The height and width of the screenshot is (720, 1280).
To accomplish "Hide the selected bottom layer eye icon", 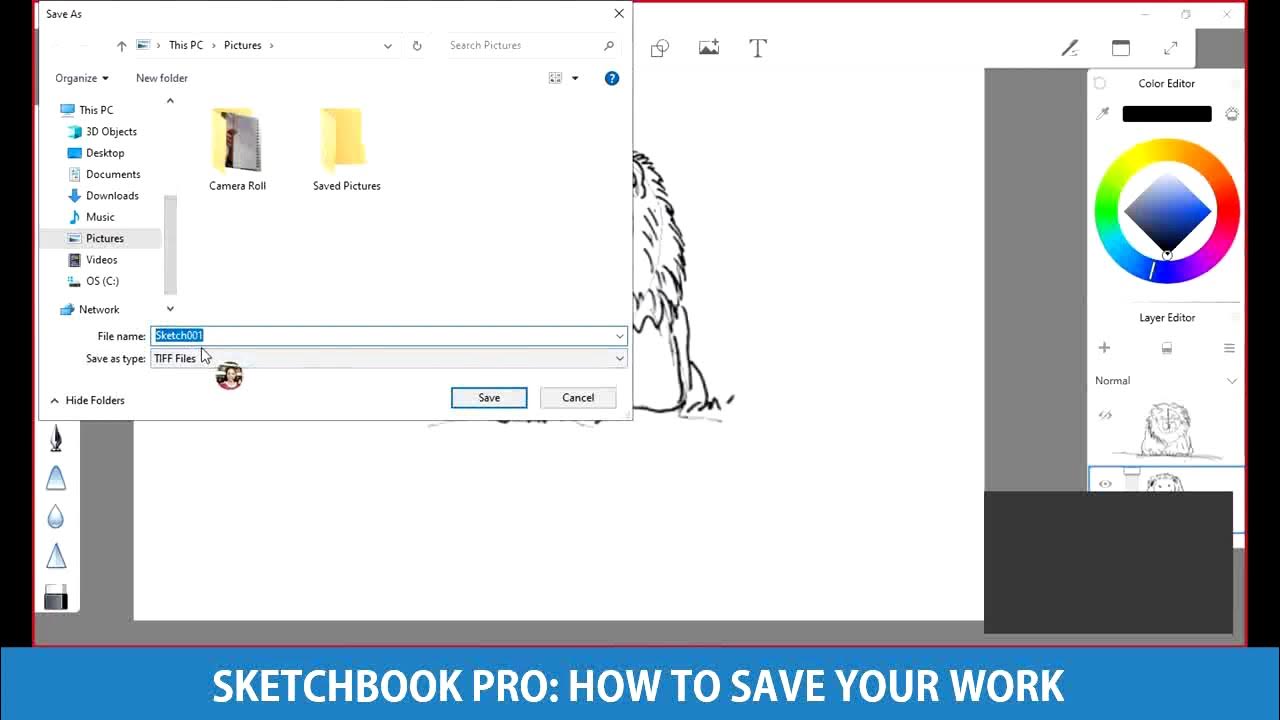I will point(1105,484).
